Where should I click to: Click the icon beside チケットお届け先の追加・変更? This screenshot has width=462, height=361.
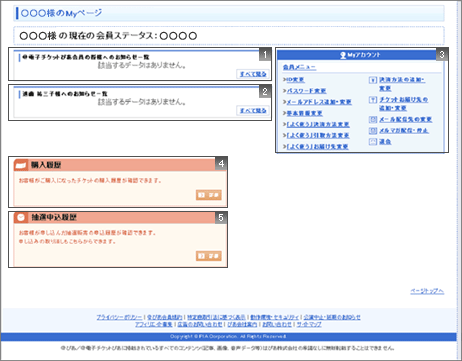coord(373,100)
